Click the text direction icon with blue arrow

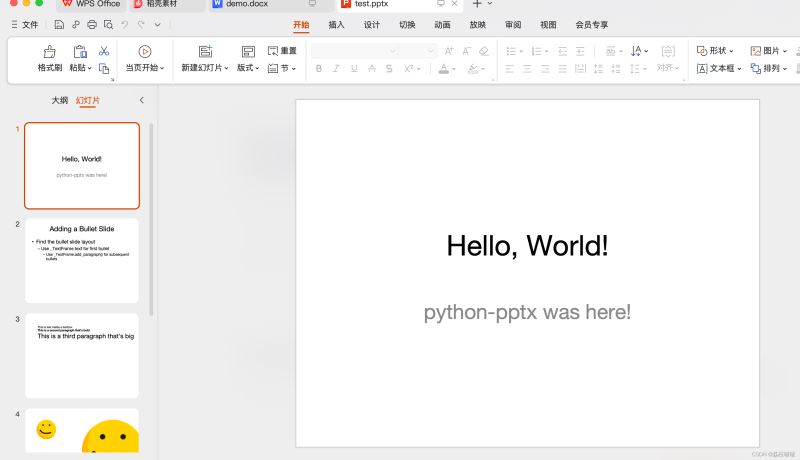coord(636,51)
